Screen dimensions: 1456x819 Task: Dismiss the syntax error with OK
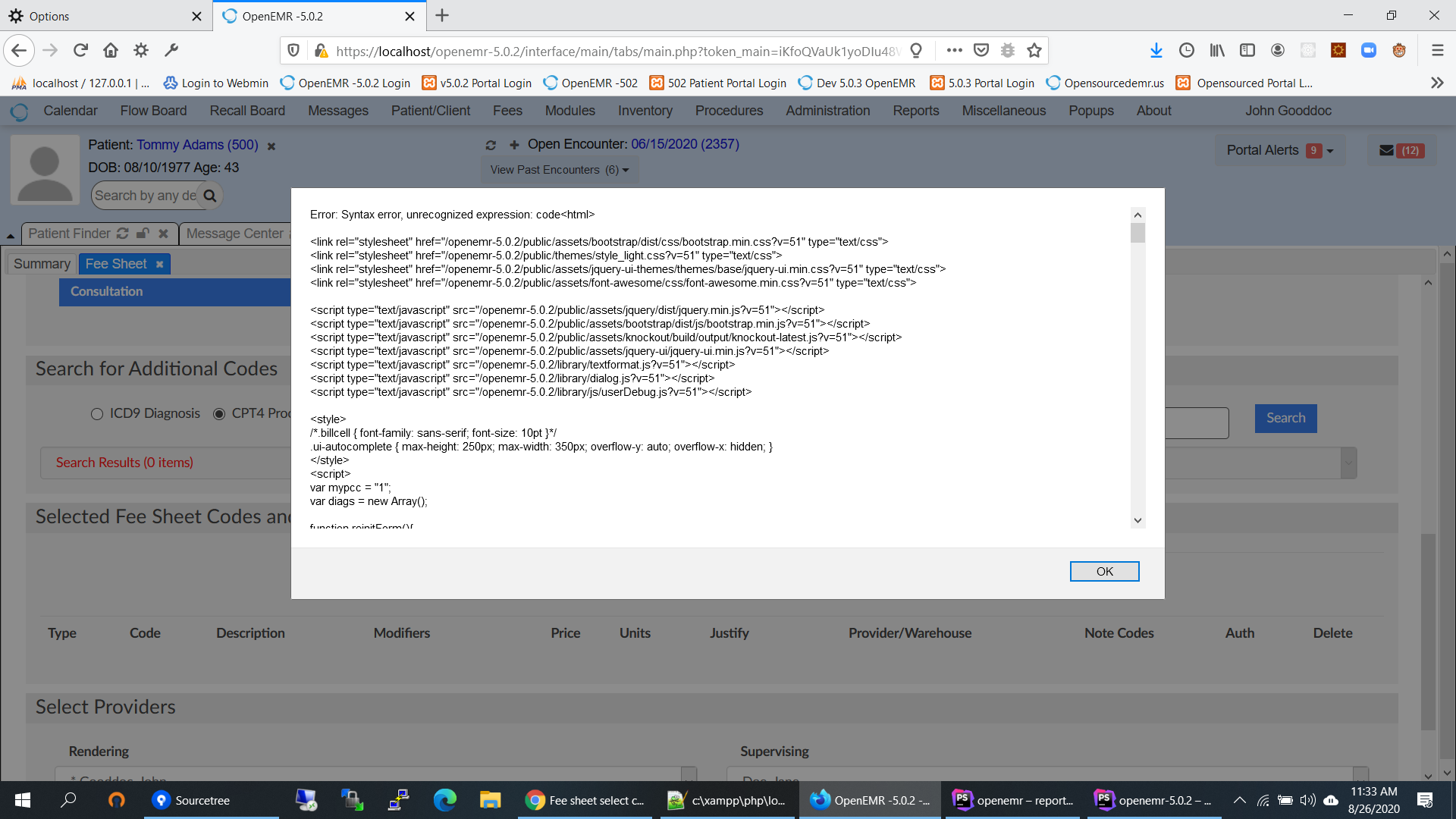(x=1104, y=571)
